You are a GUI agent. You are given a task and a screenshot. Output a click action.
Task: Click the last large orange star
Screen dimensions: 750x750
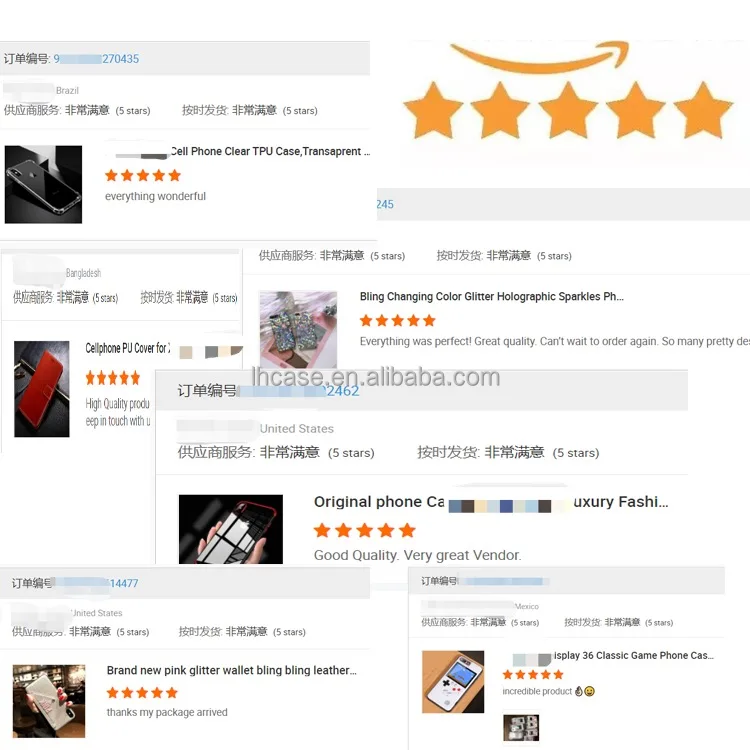703,110
